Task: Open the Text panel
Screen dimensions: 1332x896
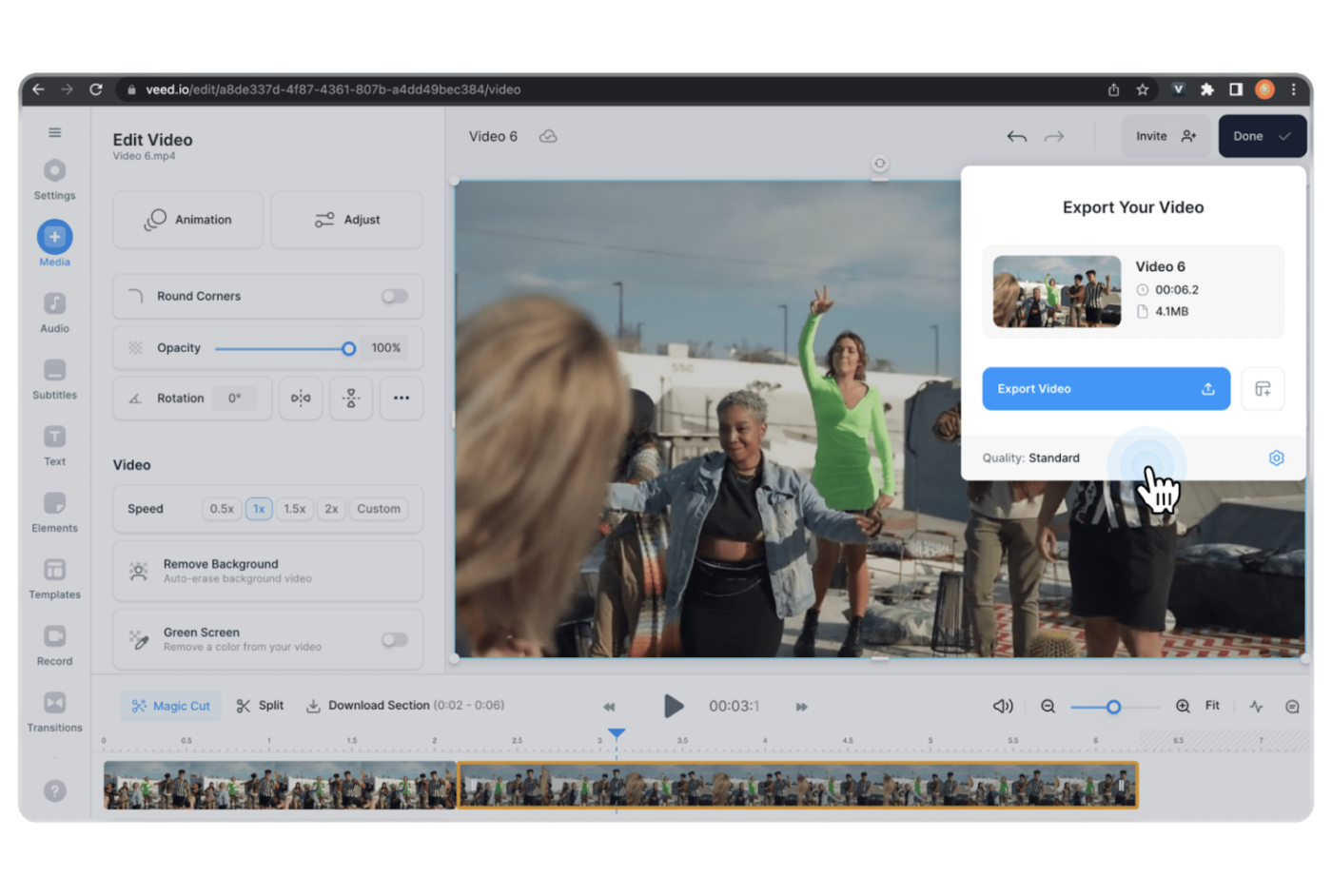Action: tap(54, 446)
